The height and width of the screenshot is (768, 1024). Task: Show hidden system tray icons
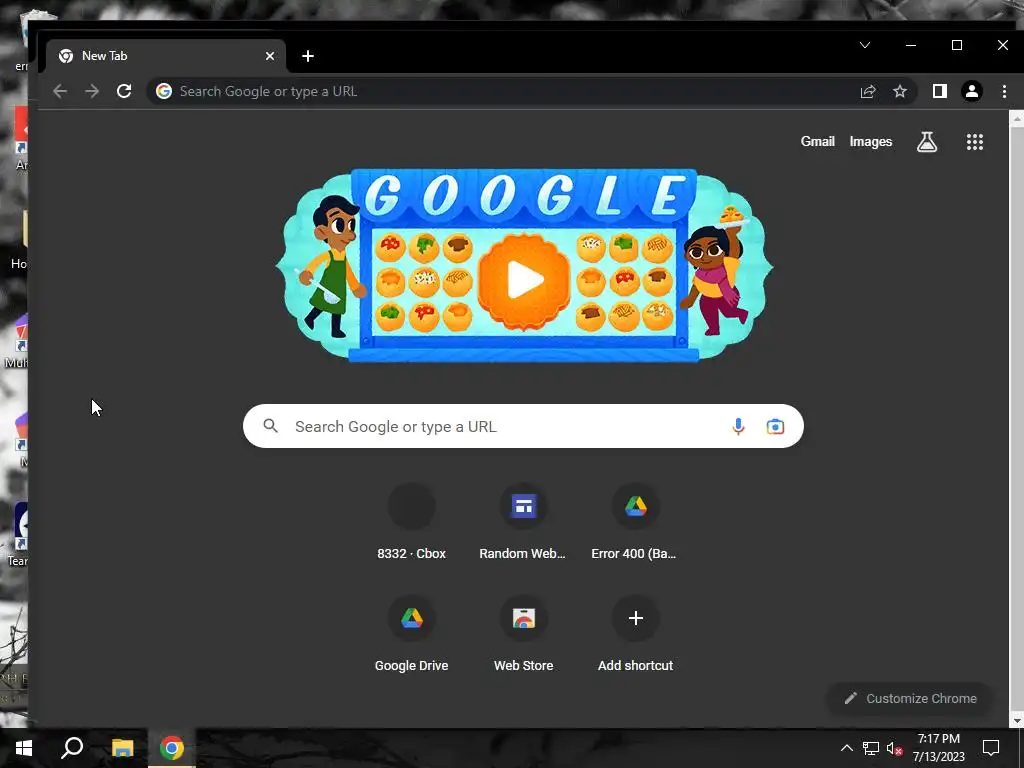(846, 748)
